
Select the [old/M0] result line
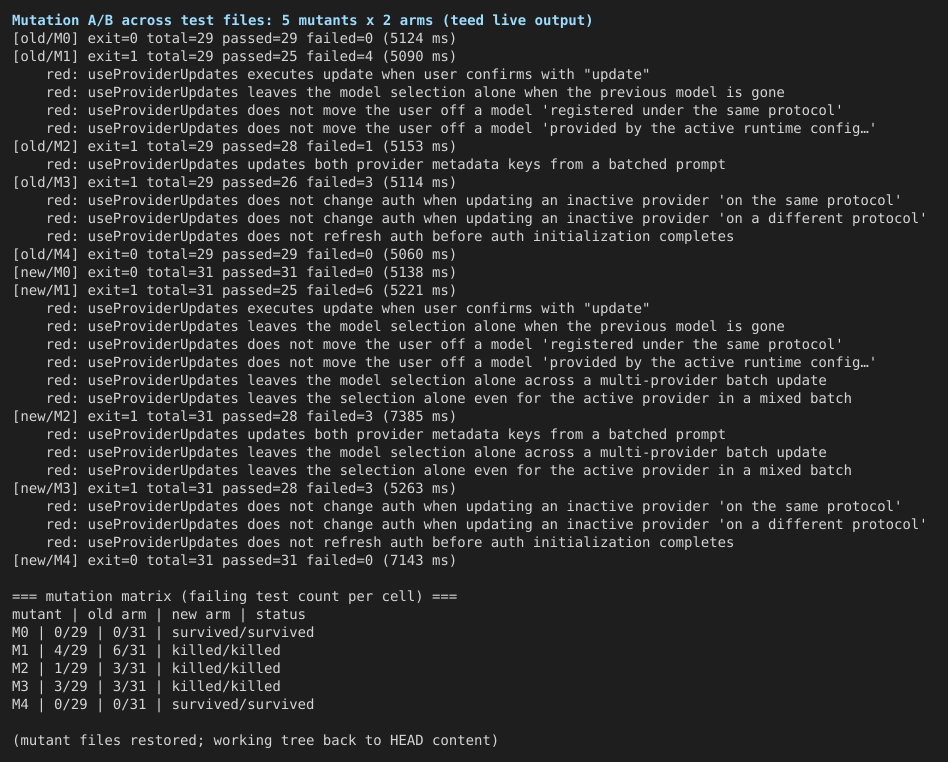click(234, 39)
